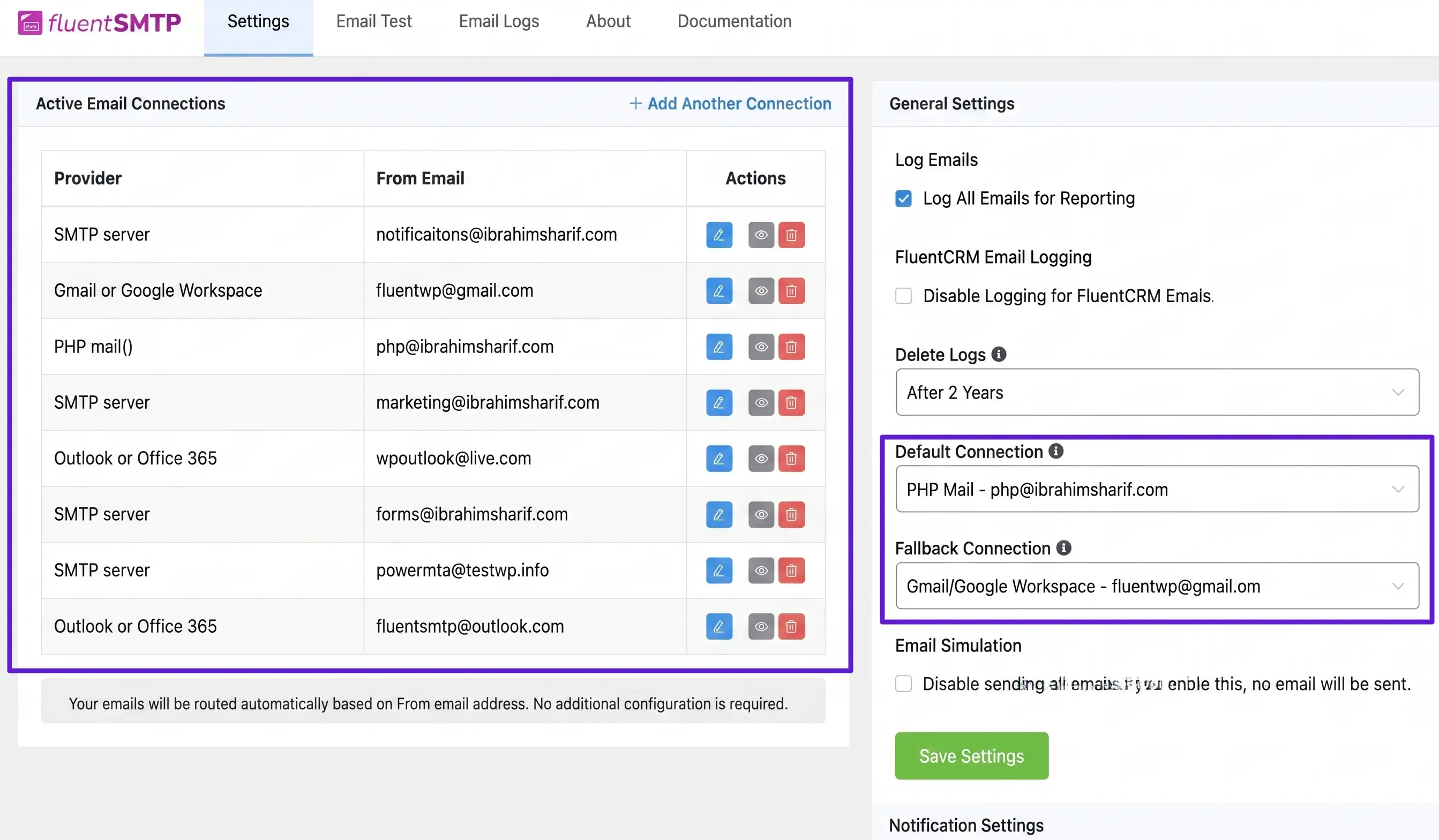This screenshot has height=840, width=1439.
Task: Delete the php@ibrahimsharif.com connection
Action: pyautogui.click(x=791, y=347)
